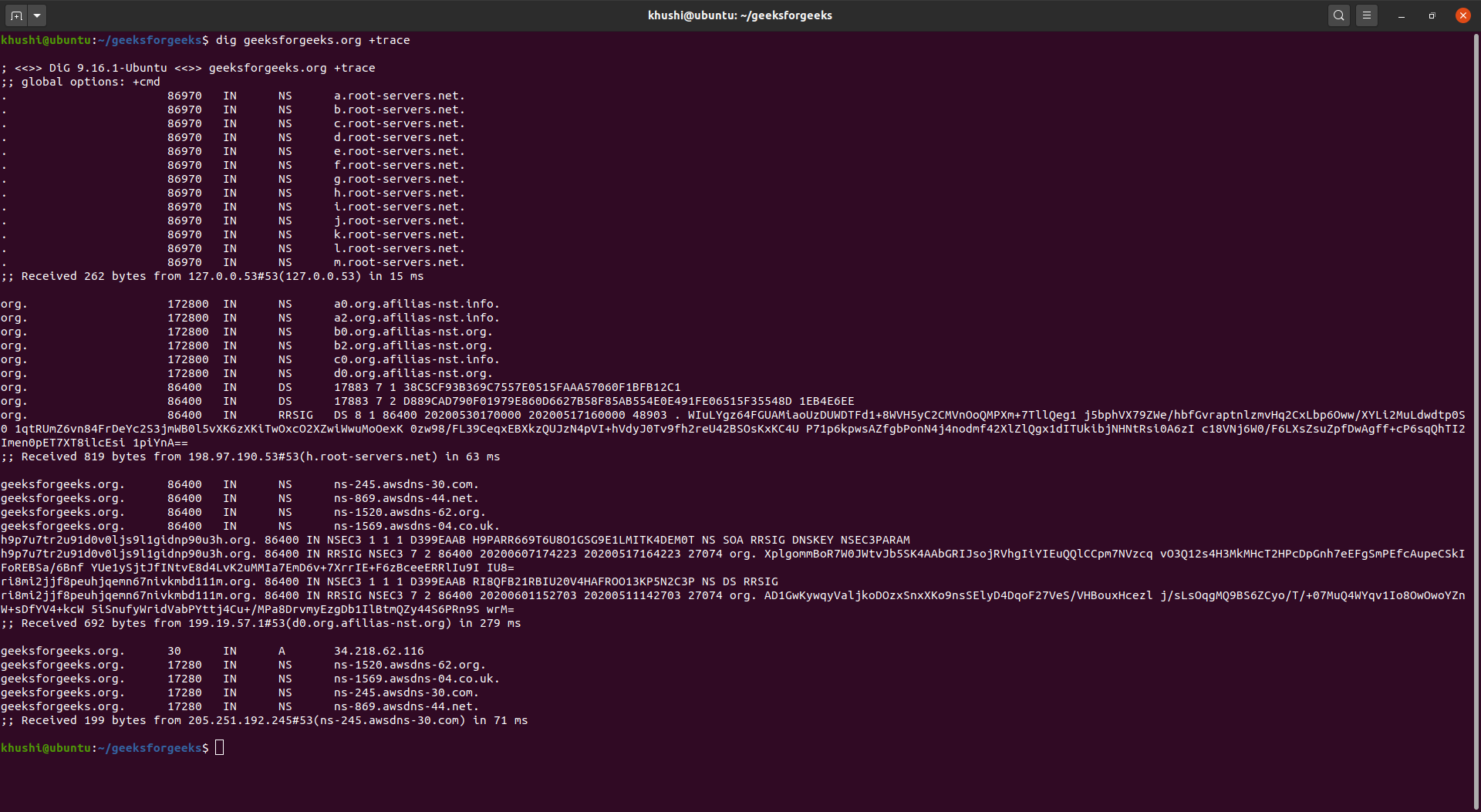Click DS record '17883 7 1 38C5CF93B369C7557E0515FAAA57060F1BFB12C1'
This screenshot has width=1481, height=812.
pos(507,387)
